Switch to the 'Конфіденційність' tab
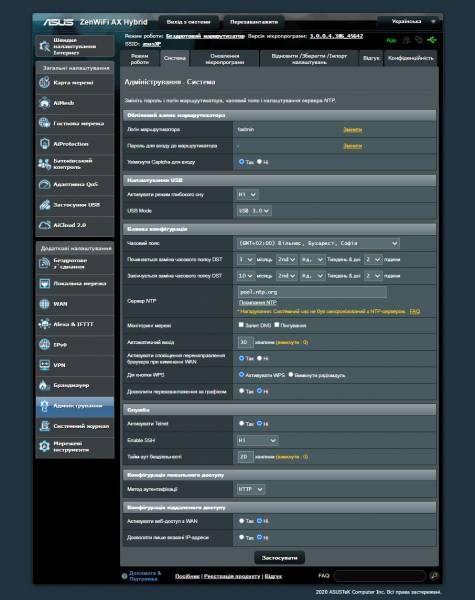 click(x=411, y=59)
